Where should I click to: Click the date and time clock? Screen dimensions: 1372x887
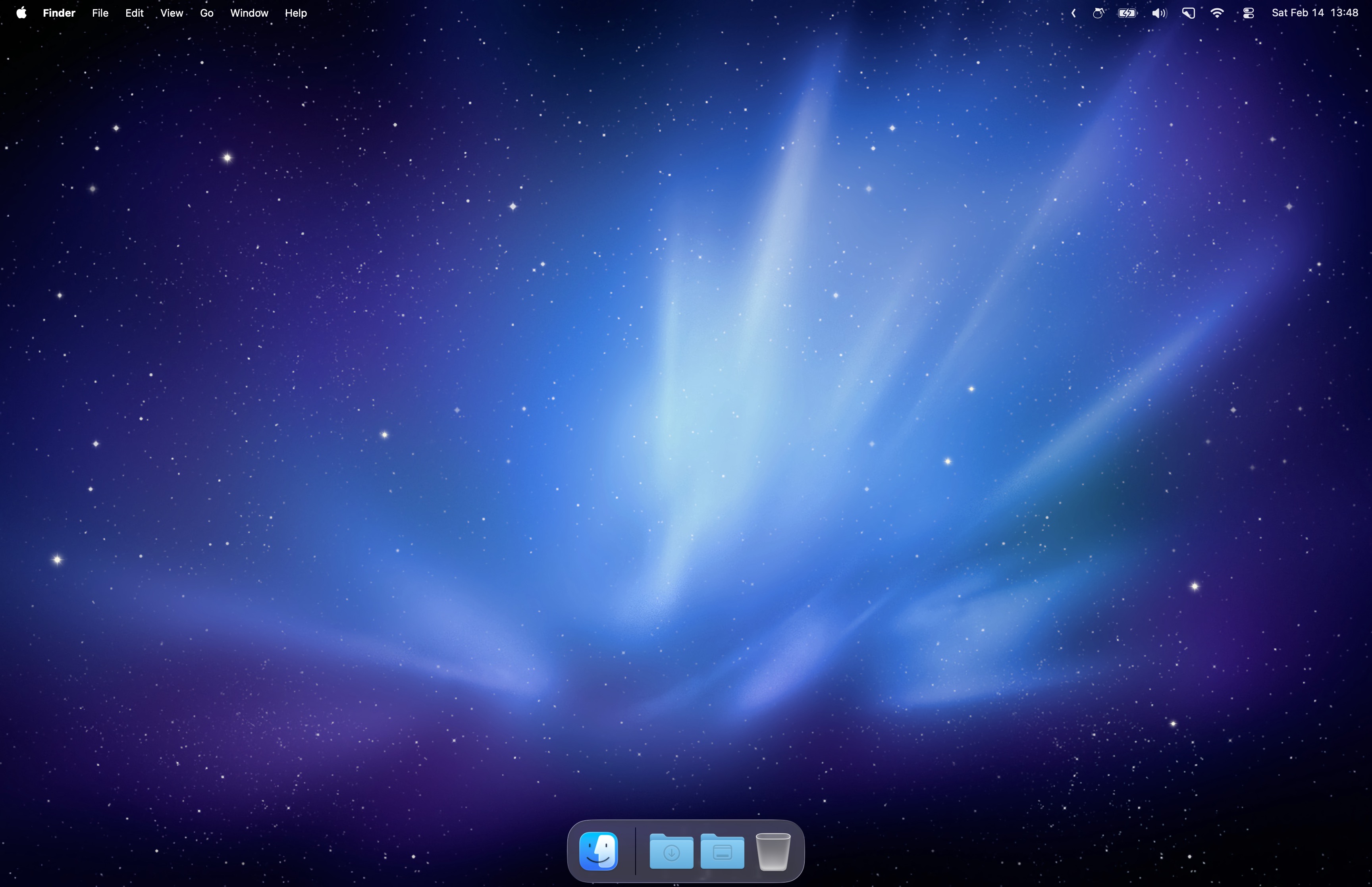coord(1314,13)
